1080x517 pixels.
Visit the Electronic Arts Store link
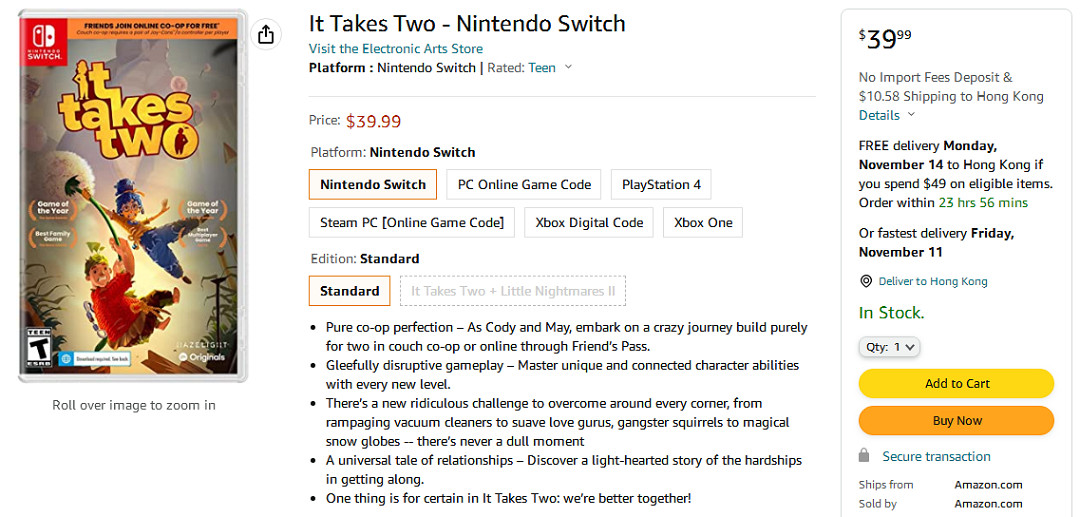pos(396,48)
